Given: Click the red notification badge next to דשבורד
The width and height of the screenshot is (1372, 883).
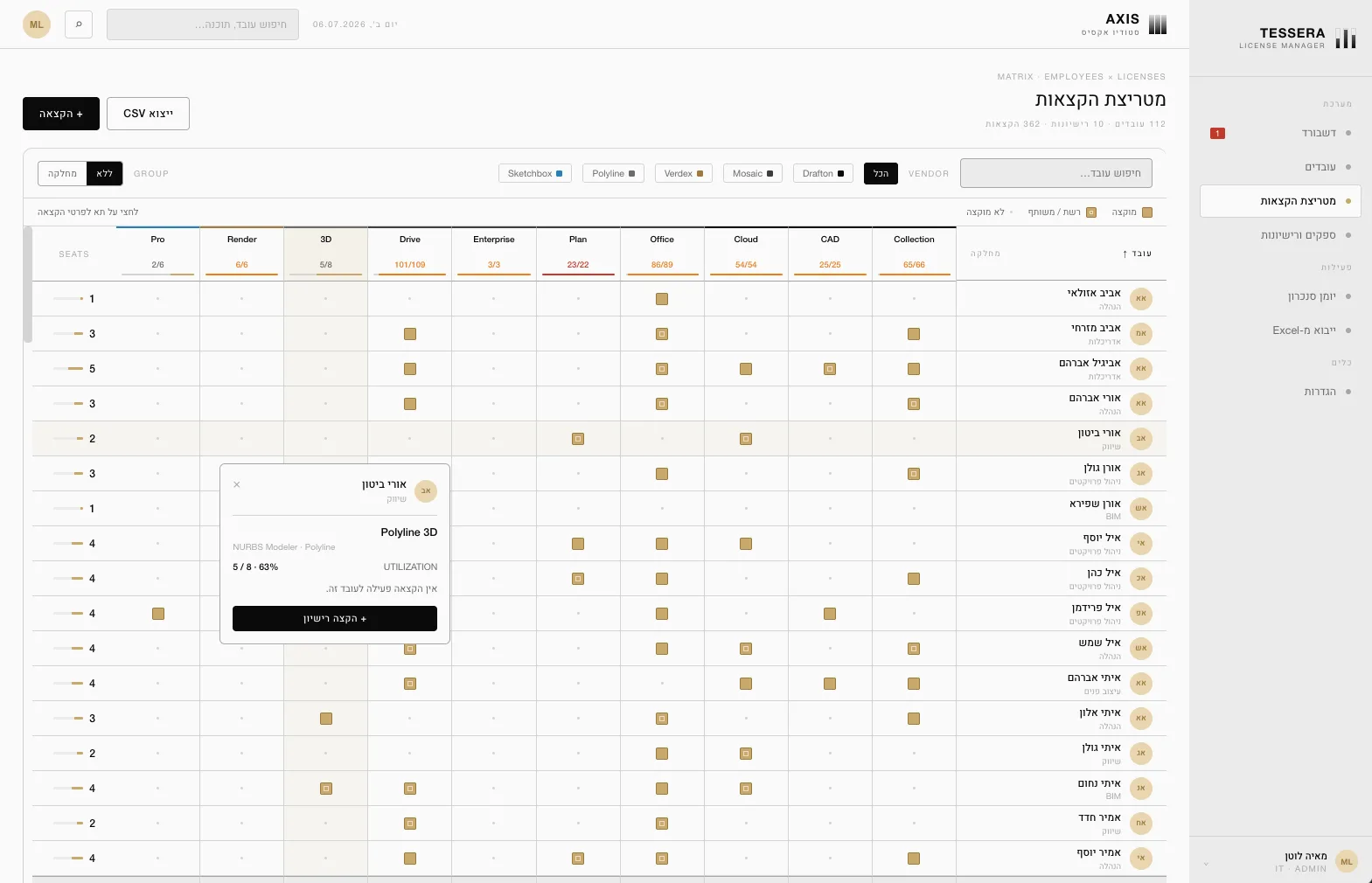Looking at the screenshot, I should coord(1217,134).
